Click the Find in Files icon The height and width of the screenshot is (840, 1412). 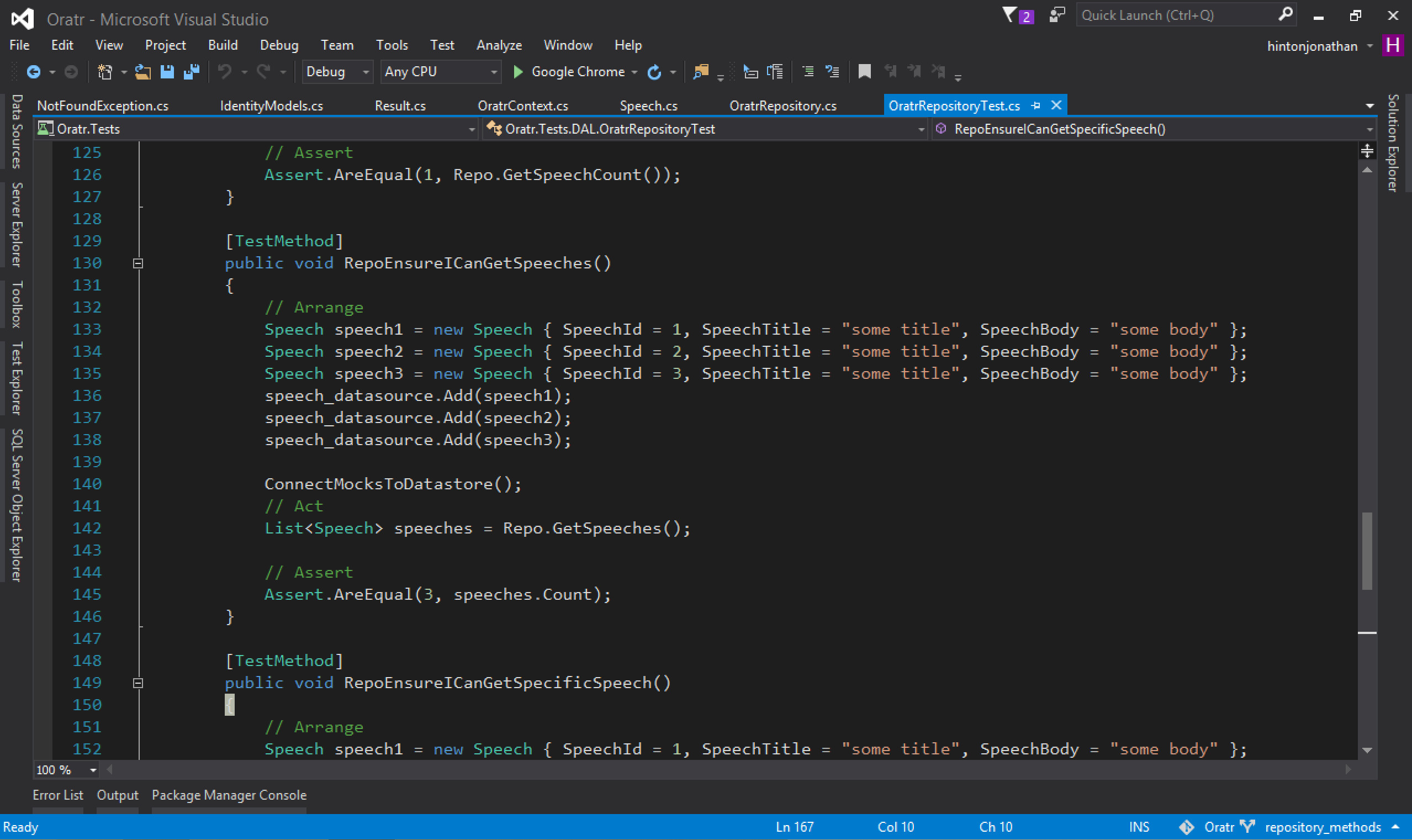[701, 72]
